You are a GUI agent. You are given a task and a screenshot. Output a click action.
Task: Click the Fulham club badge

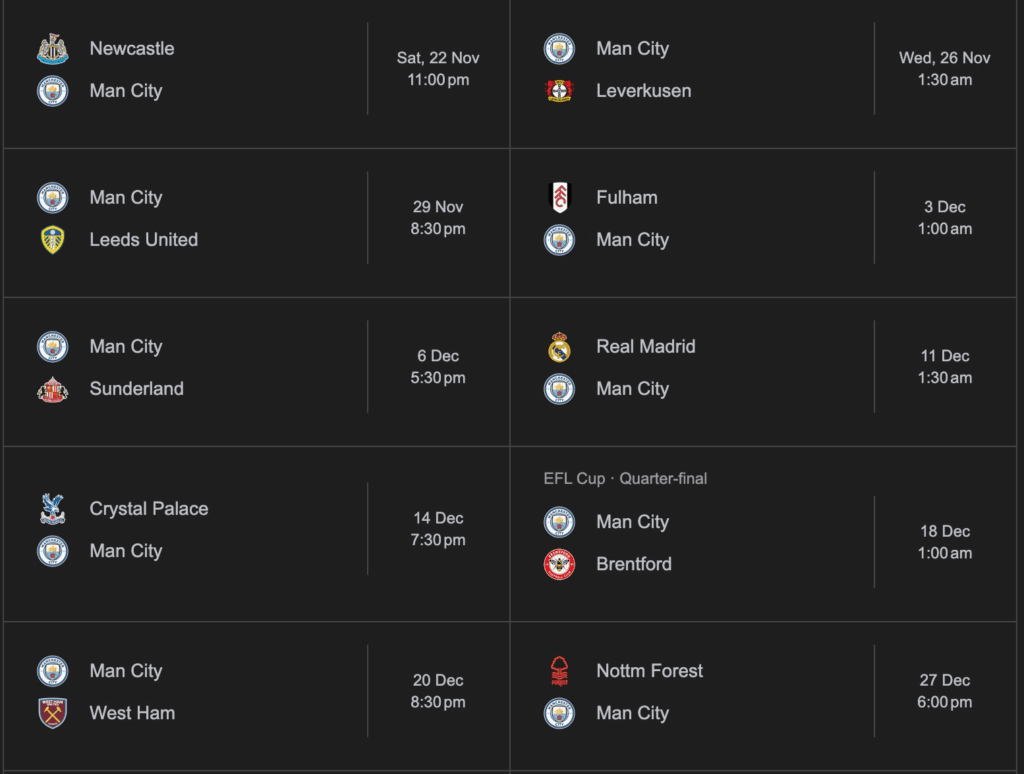pyautogui.click(x=559, y=198)
